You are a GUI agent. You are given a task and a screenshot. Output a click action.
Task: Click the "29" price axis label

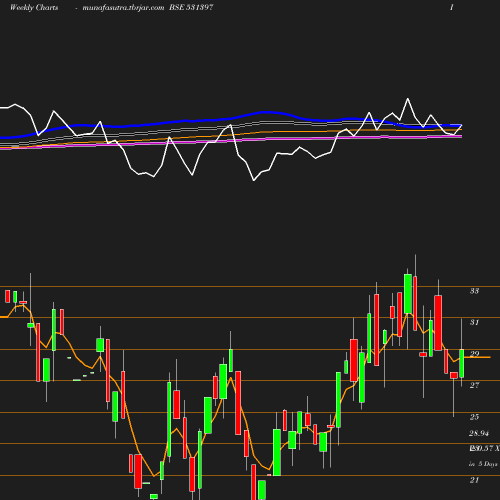click(x=474, y=354)
